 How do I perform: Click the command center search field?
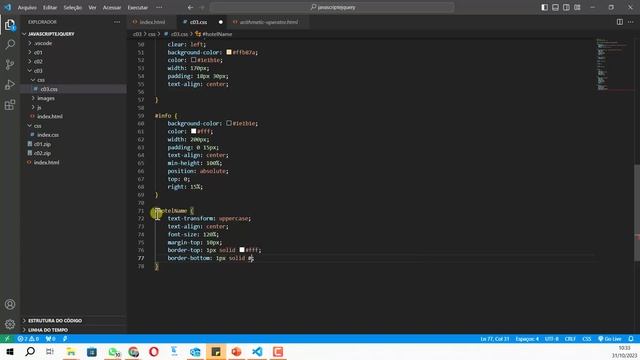click(x=332, y=7)
